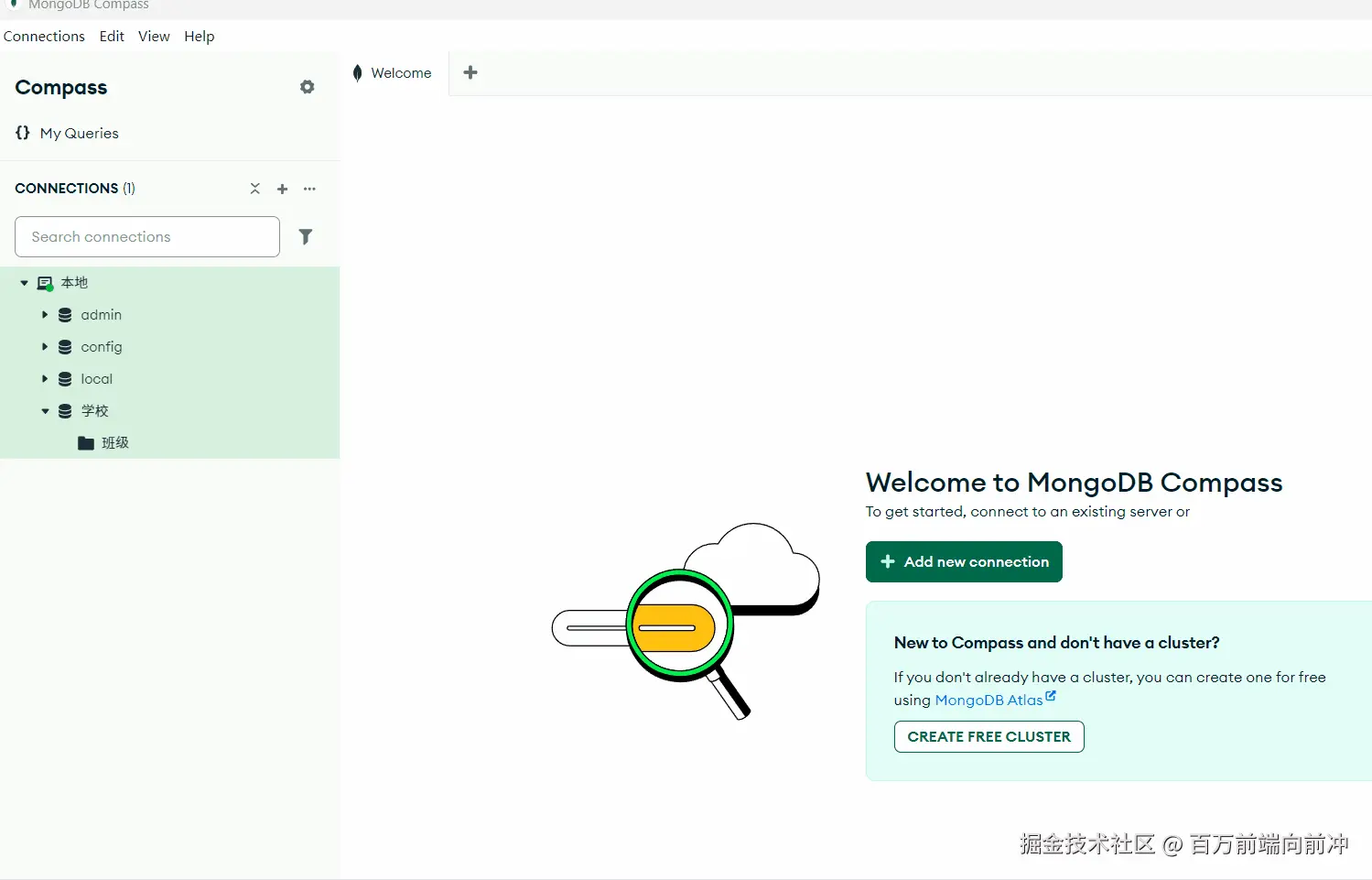Click the Compass sidebar title

click(61, 88)
